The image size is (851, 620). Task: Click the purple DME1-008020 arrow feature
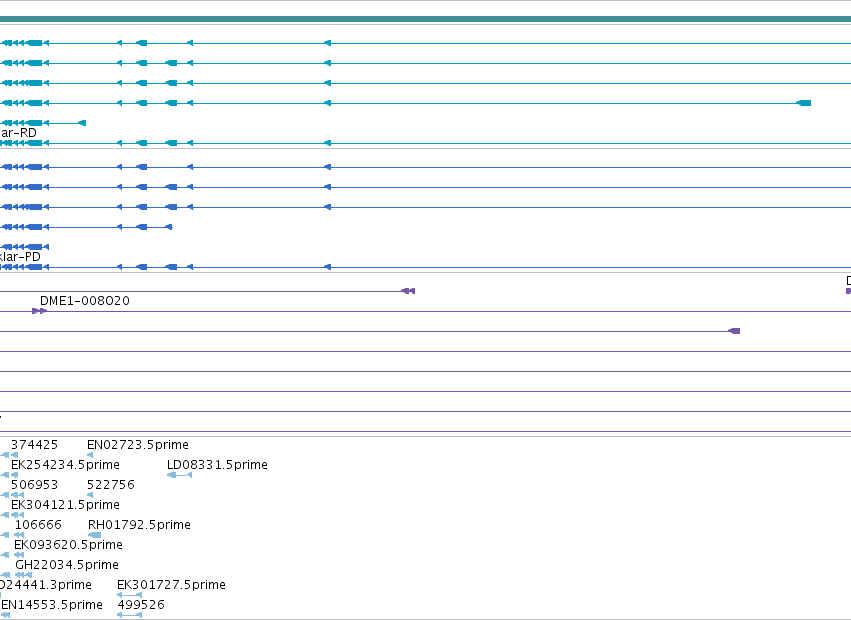pos(40,311)
